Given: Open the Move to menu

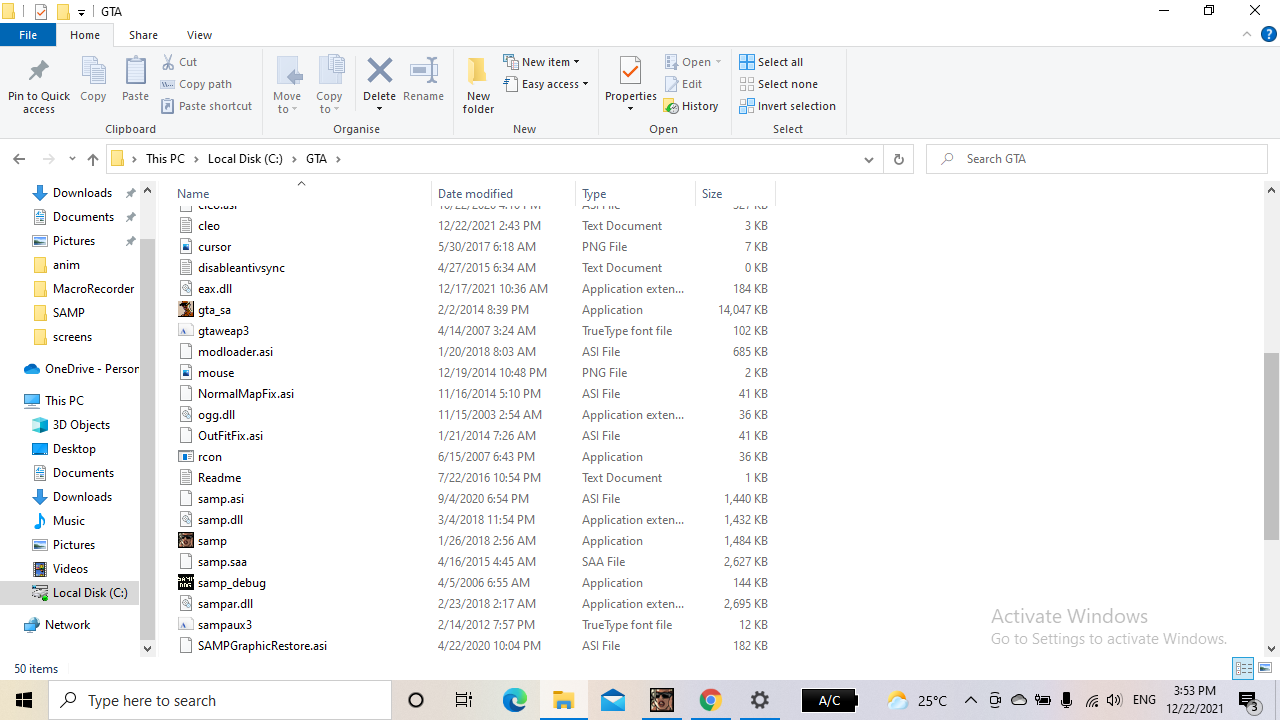Looking at the screenshot, I should coord(287,85).
